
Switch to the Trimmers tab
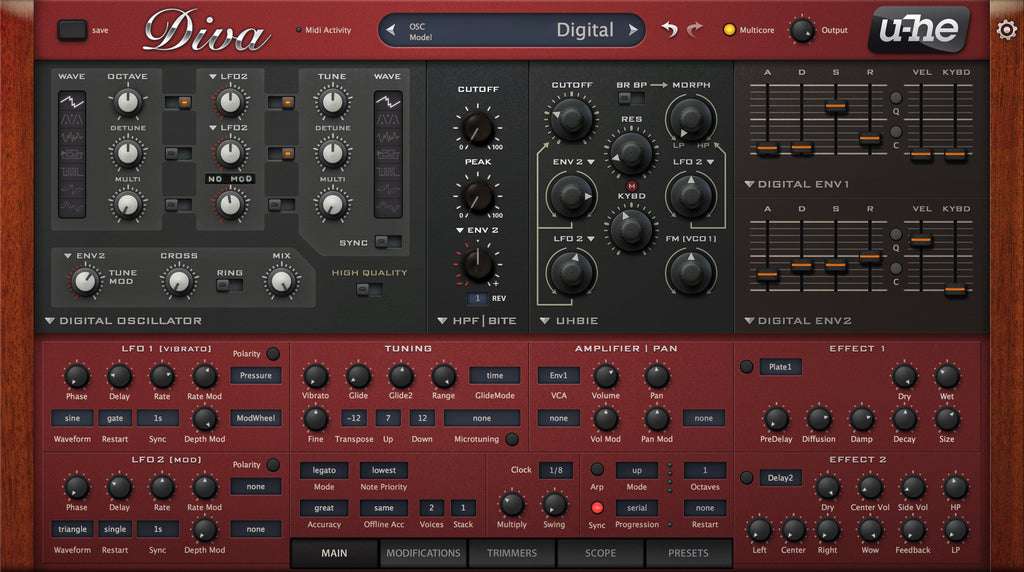[x=512, y=553]
